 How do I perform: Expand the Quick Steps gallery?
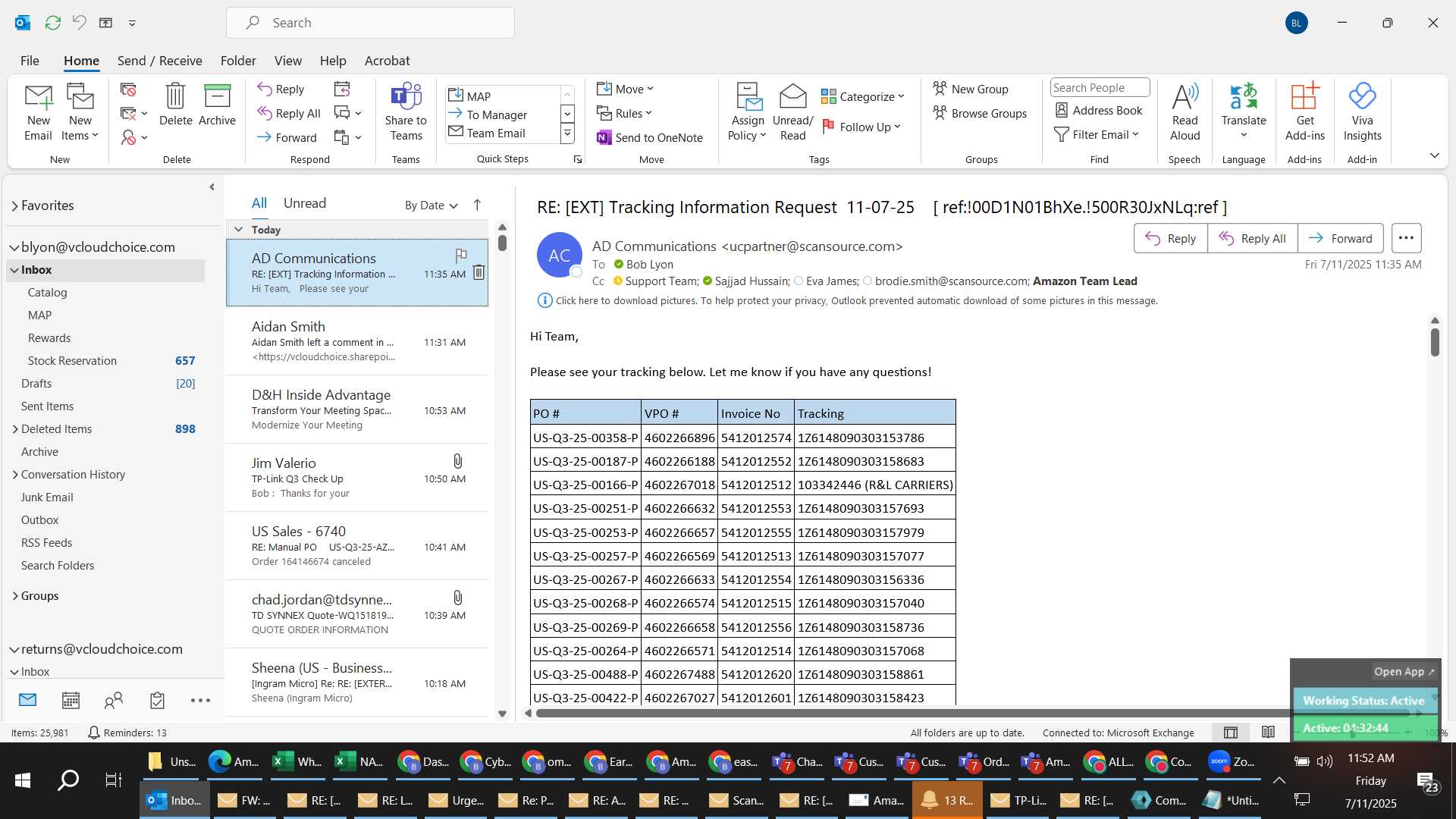pyautogui.click(x=567, y=134)
